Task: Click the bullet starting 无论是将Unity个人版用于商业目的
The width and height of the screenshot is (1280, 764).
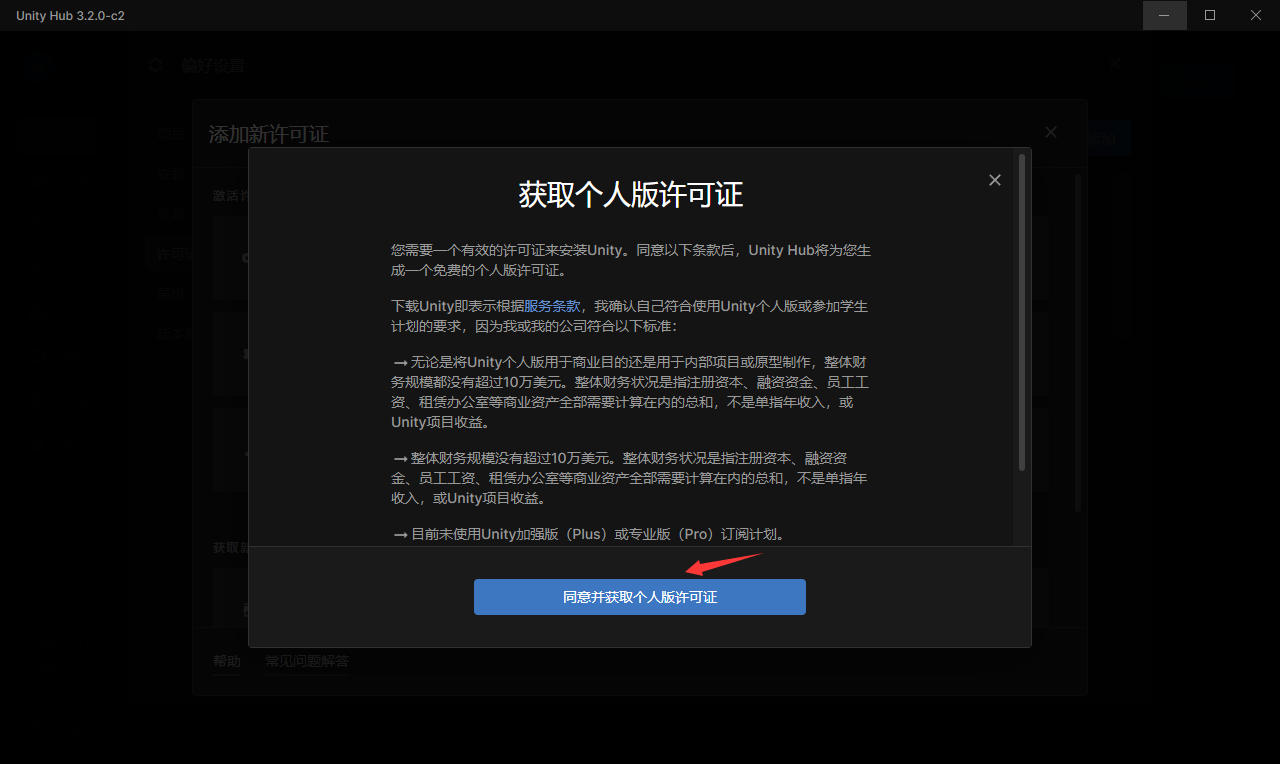Action: (631, 392)
